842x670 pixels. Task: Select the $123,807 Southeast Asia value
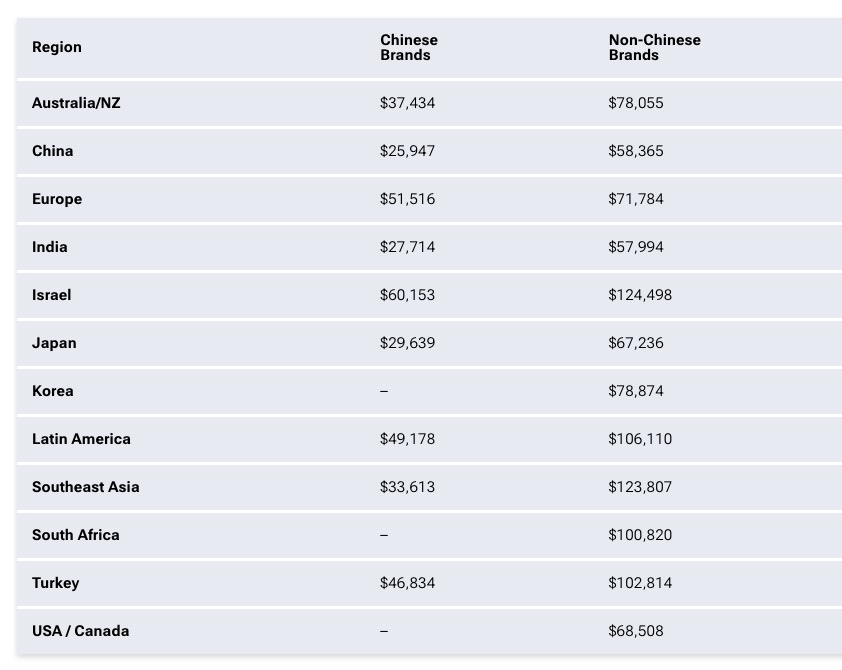pyautogui.click(x=640, y=487)
